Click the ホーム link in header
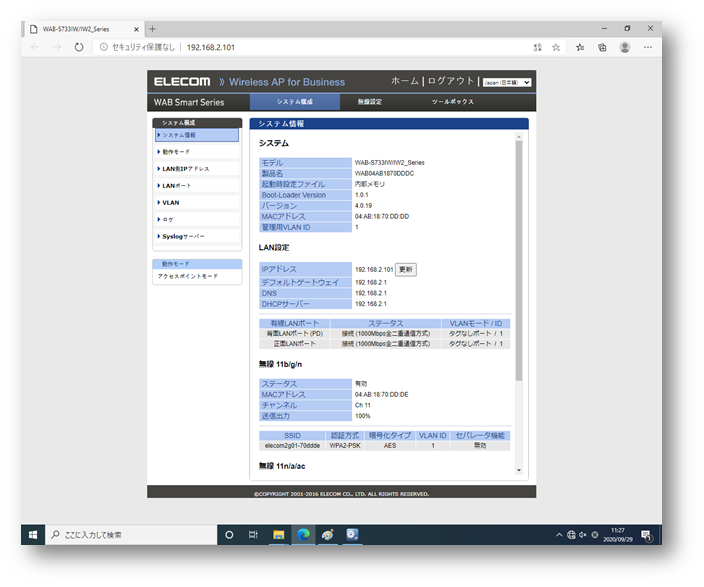The image size is (704, 587). (x=405, y=81)
